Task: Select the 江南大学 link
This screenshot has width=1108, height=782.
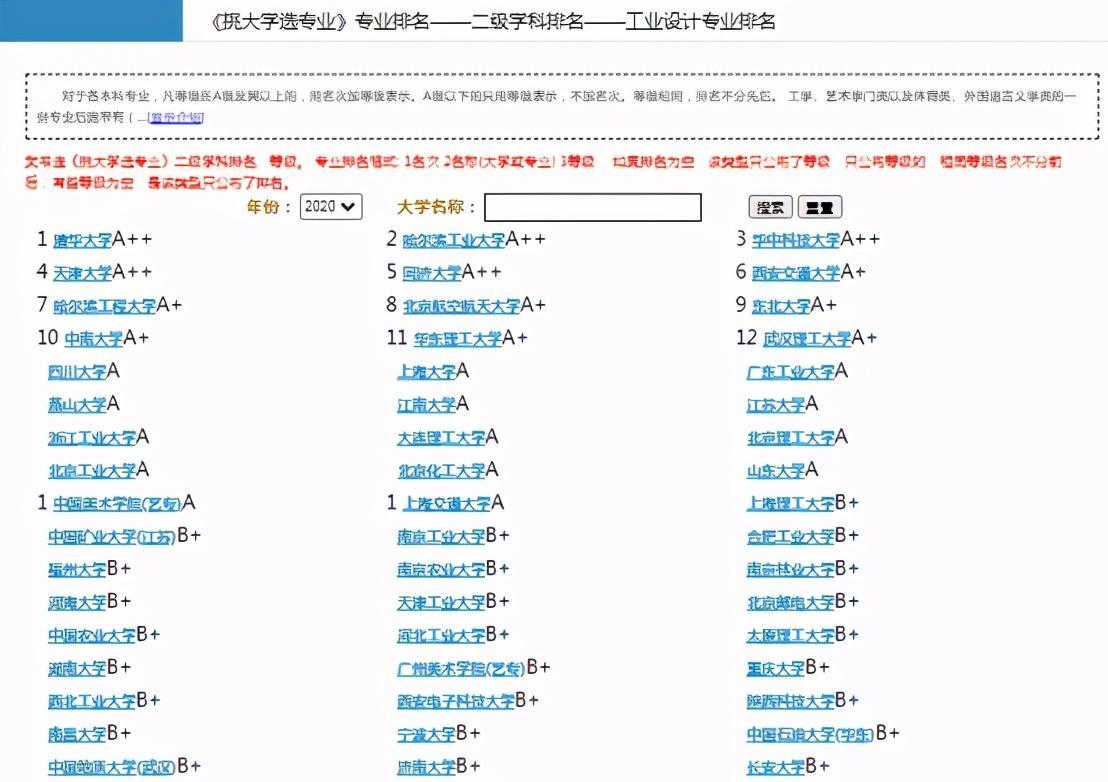Action: point(426,405)
